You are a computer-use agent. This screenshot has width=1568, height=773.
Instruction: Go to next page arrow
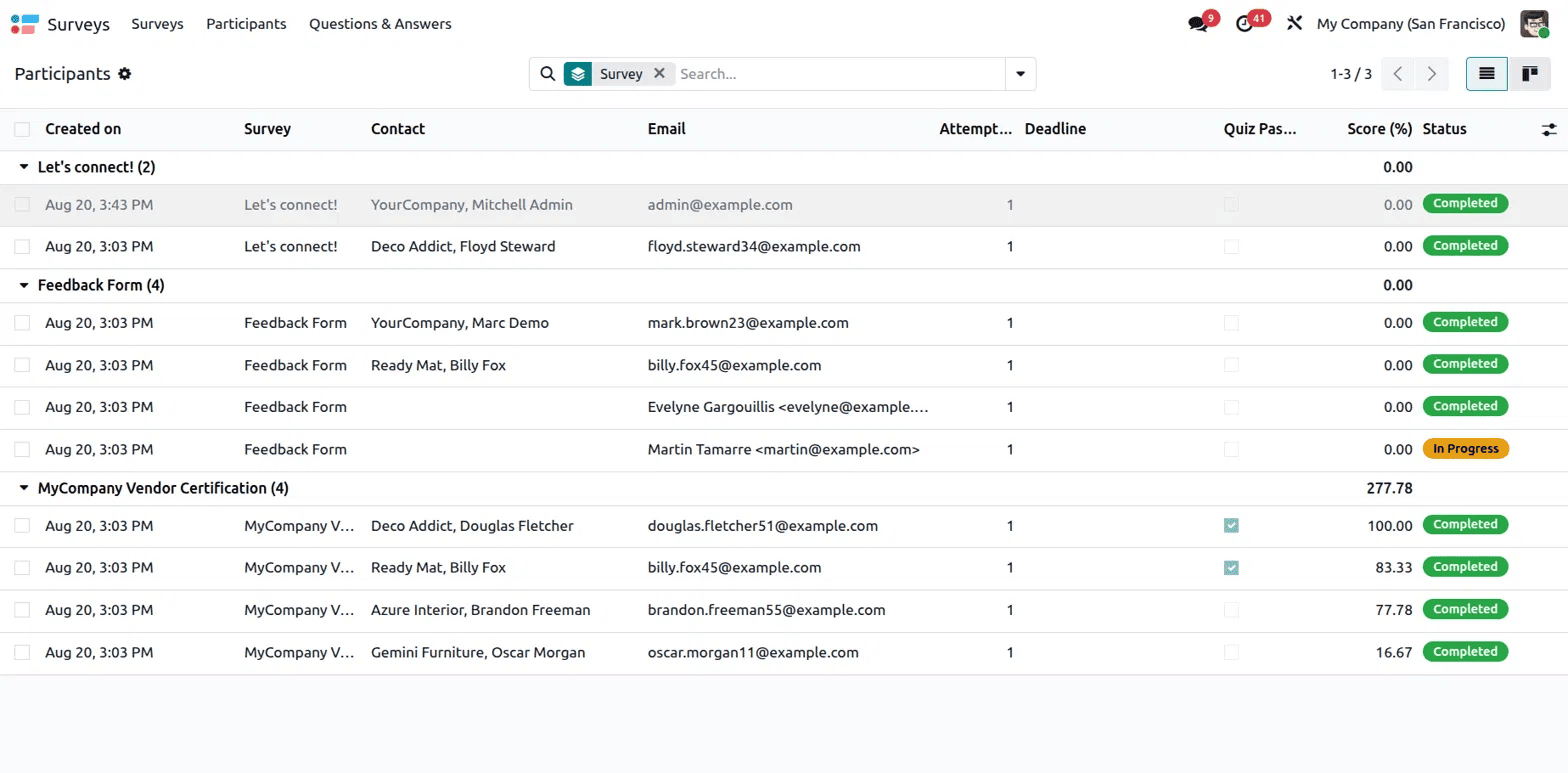click(1432, 74)
